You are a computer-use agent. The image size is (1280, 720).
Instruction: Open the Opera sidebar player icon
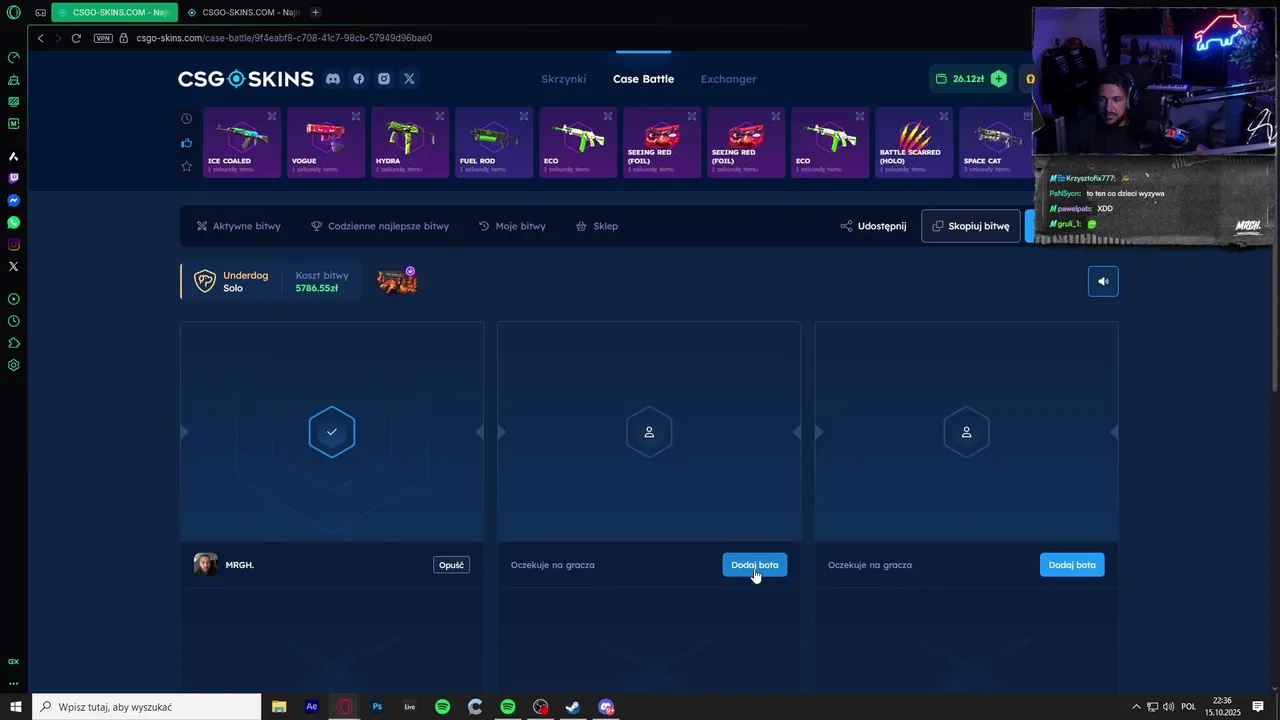click(x=14, y=299)
